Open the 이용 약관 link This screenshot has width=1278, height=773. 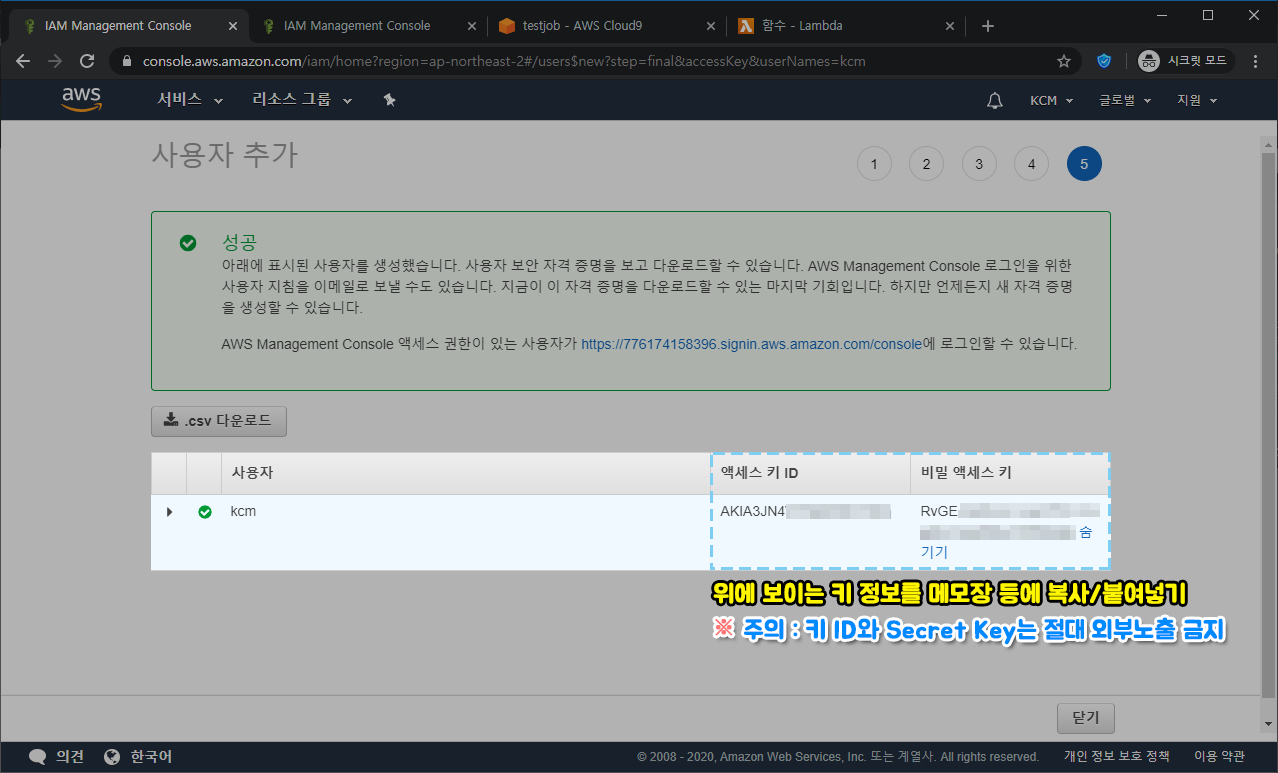click(1220, 757)
